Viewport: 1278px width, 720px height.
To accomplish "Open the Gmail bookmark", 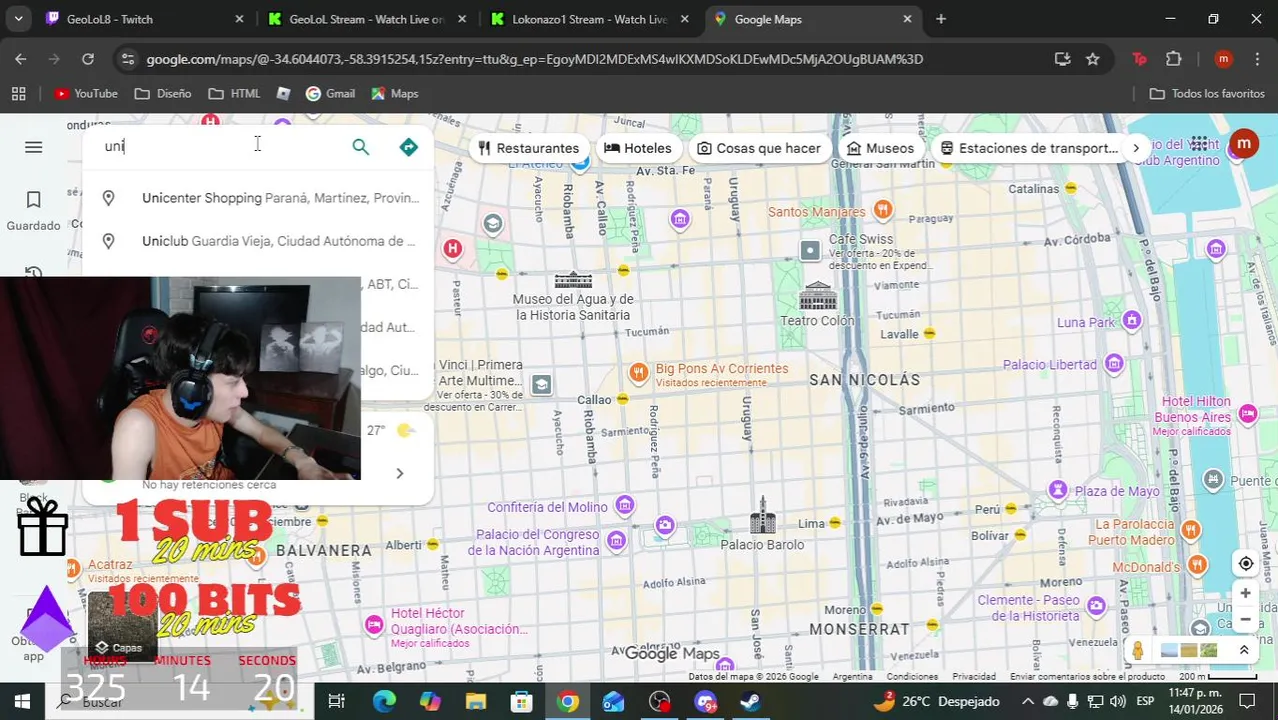I will pyautogui.click(x=330, y=93).
